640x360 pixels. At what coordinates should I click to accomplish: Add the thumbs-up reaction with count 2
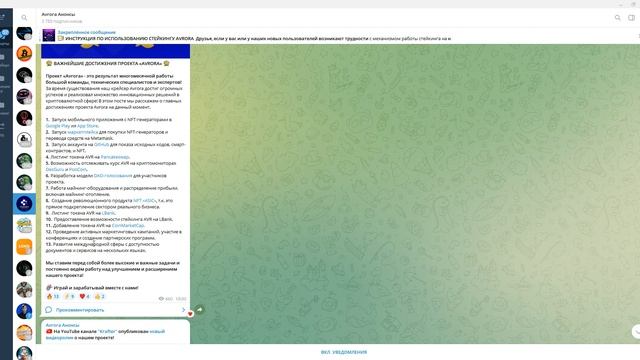click(100, 296)
